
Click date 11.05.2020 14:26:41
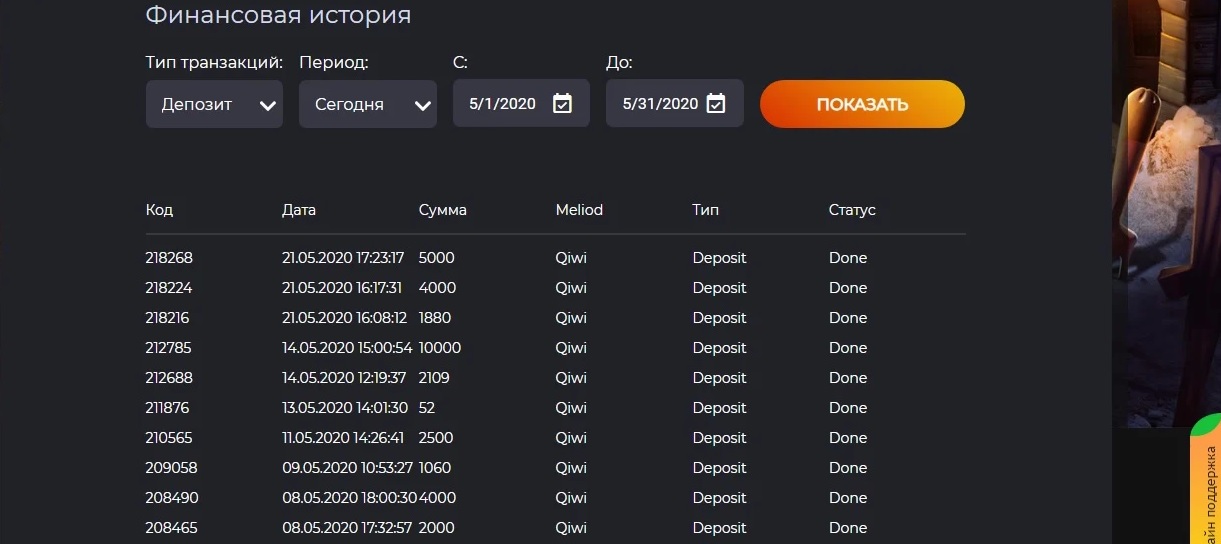(343, 438)
